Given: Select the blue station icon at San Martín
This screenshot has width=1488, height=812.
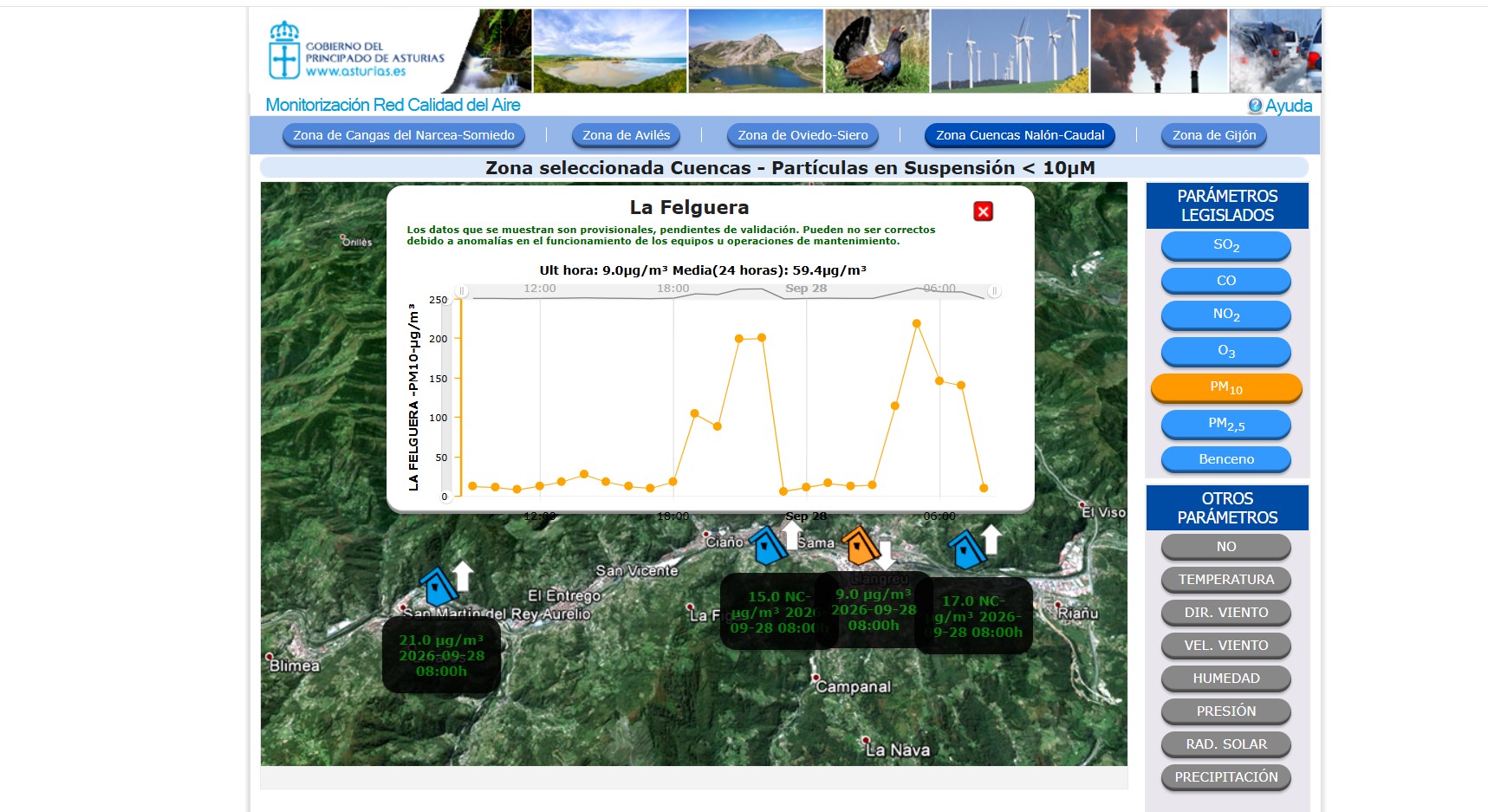Looking at the screenshot, I should point(439,587).
